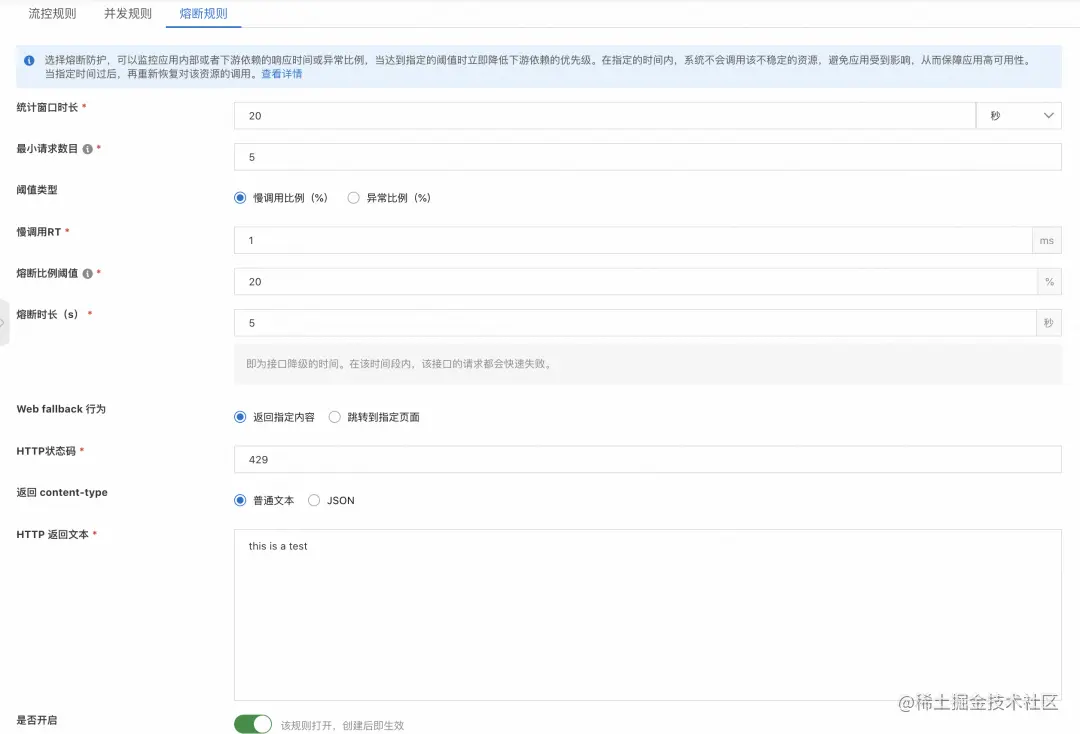Click the 该规则打开，创建后即生效 hint text
Image resolution: width=1080 pixels, height=734 pixels.
click(342, 726)
